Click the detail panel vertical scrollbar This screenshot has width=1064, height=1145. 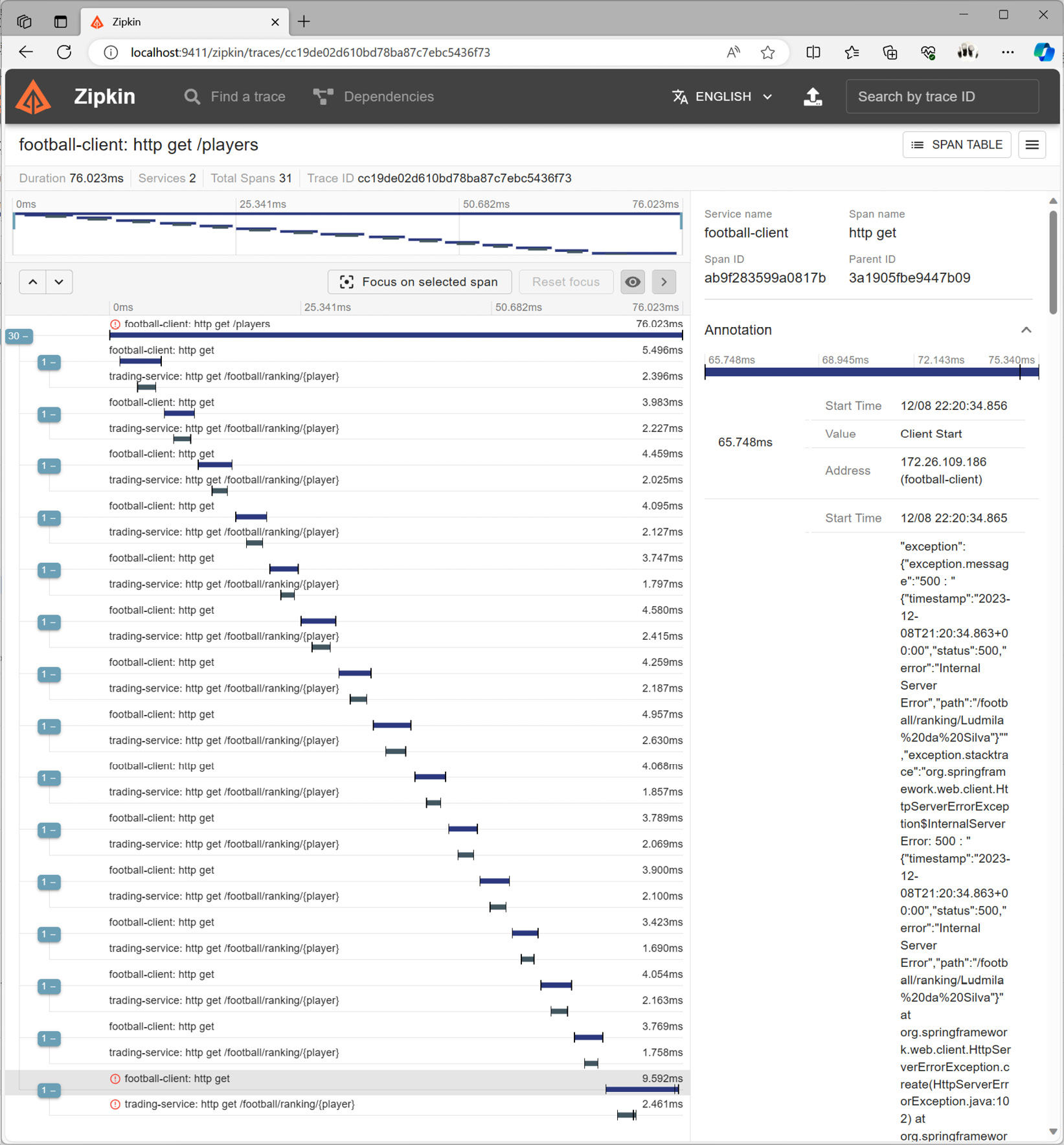pos(1053,262)
